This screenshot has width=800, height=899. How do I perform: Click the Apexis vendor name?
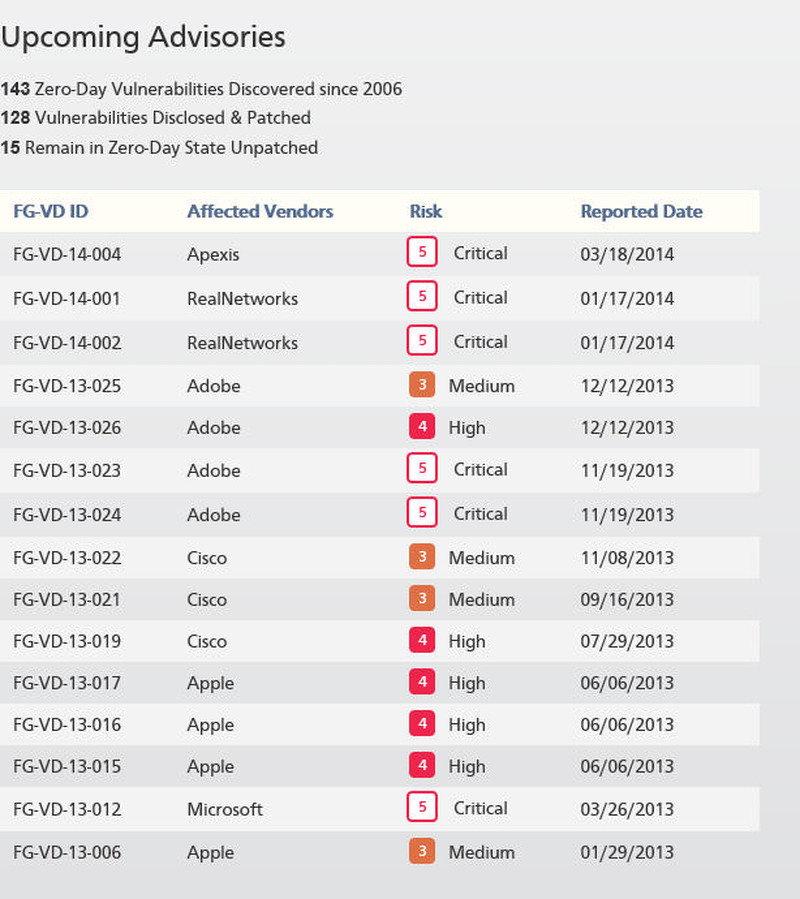pyautogui.click(x=213, y=254)
